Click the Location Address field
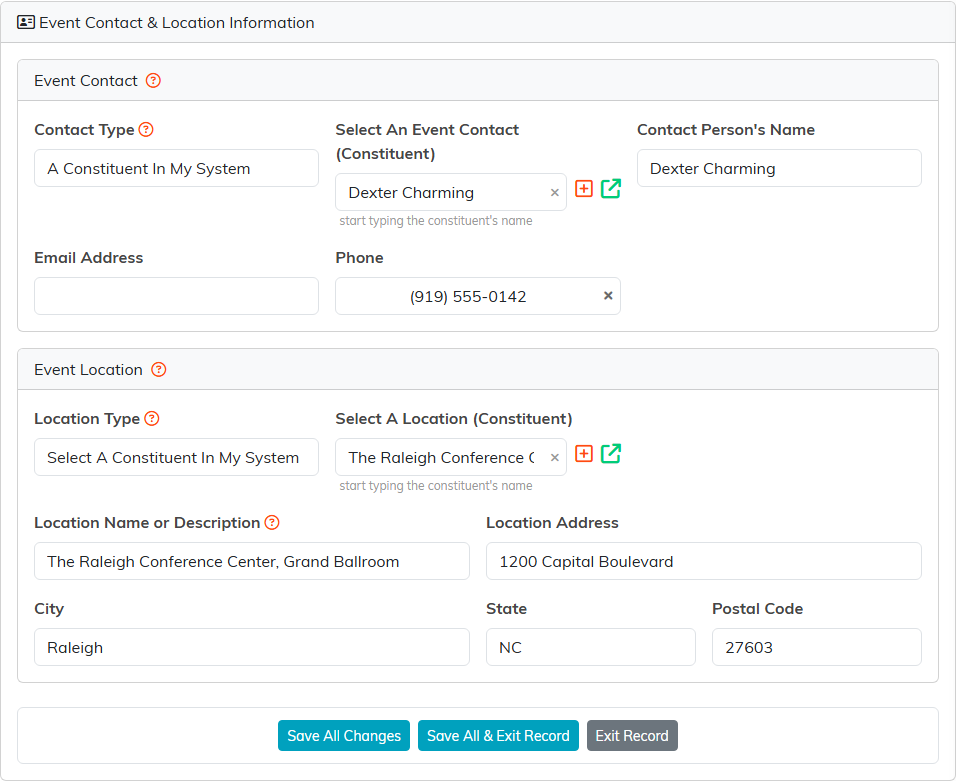956x781 pixels. [x=704, y=562]
